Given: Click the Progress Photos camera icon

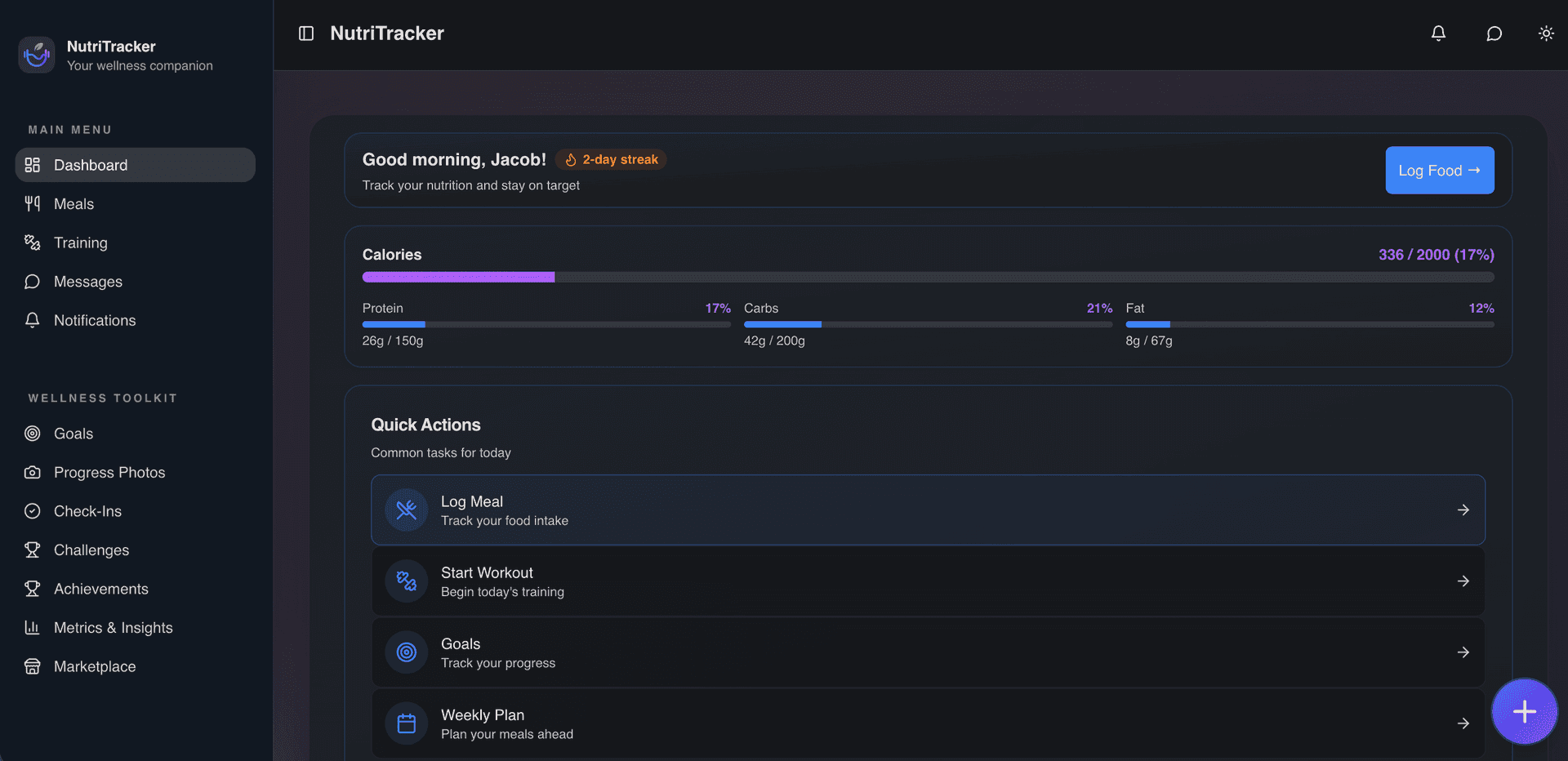Looking at the screenshot, I should point(33,472).
